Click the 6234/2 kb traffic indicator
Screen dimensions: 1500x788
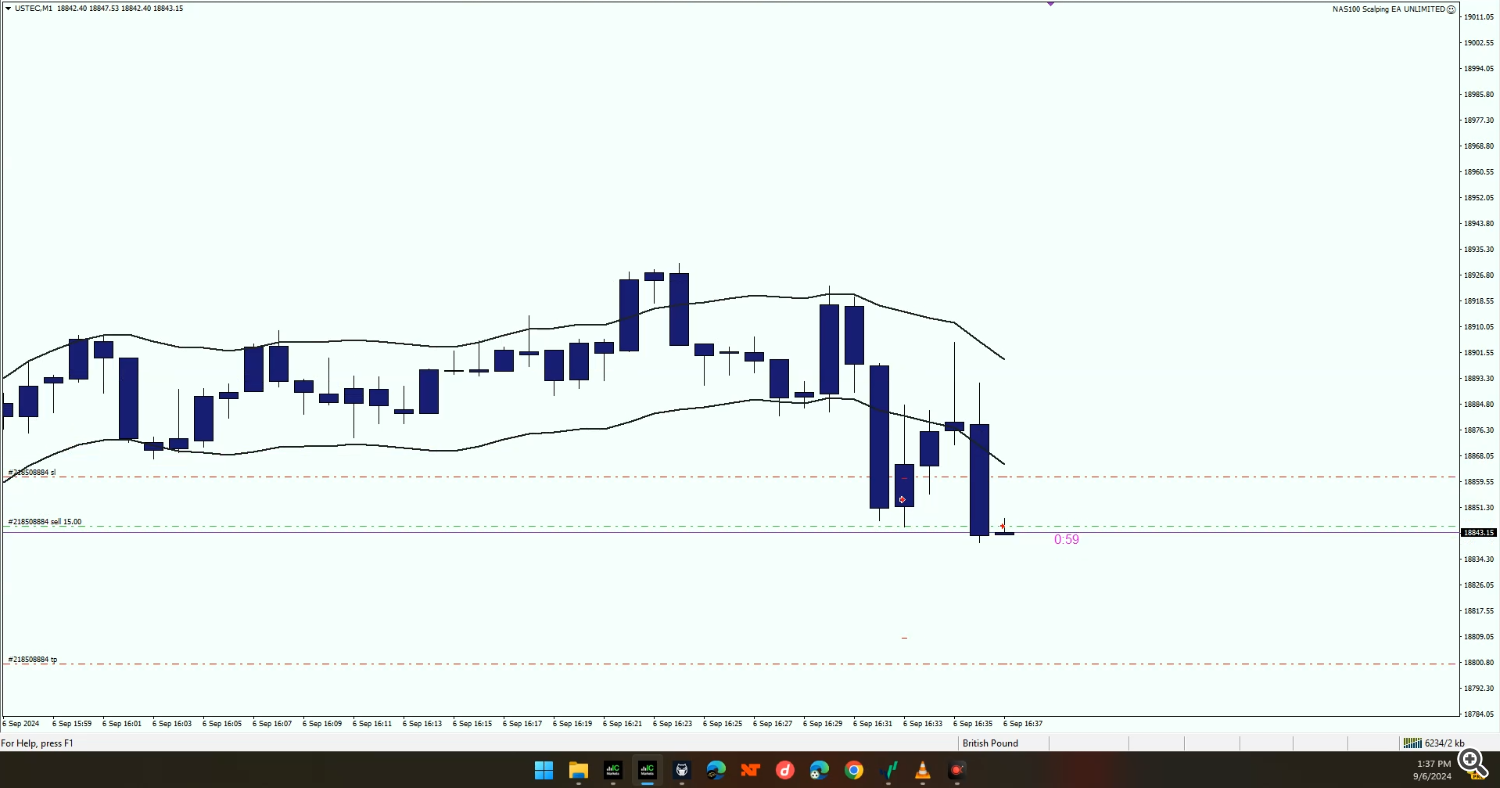(x=1444, y=743)
